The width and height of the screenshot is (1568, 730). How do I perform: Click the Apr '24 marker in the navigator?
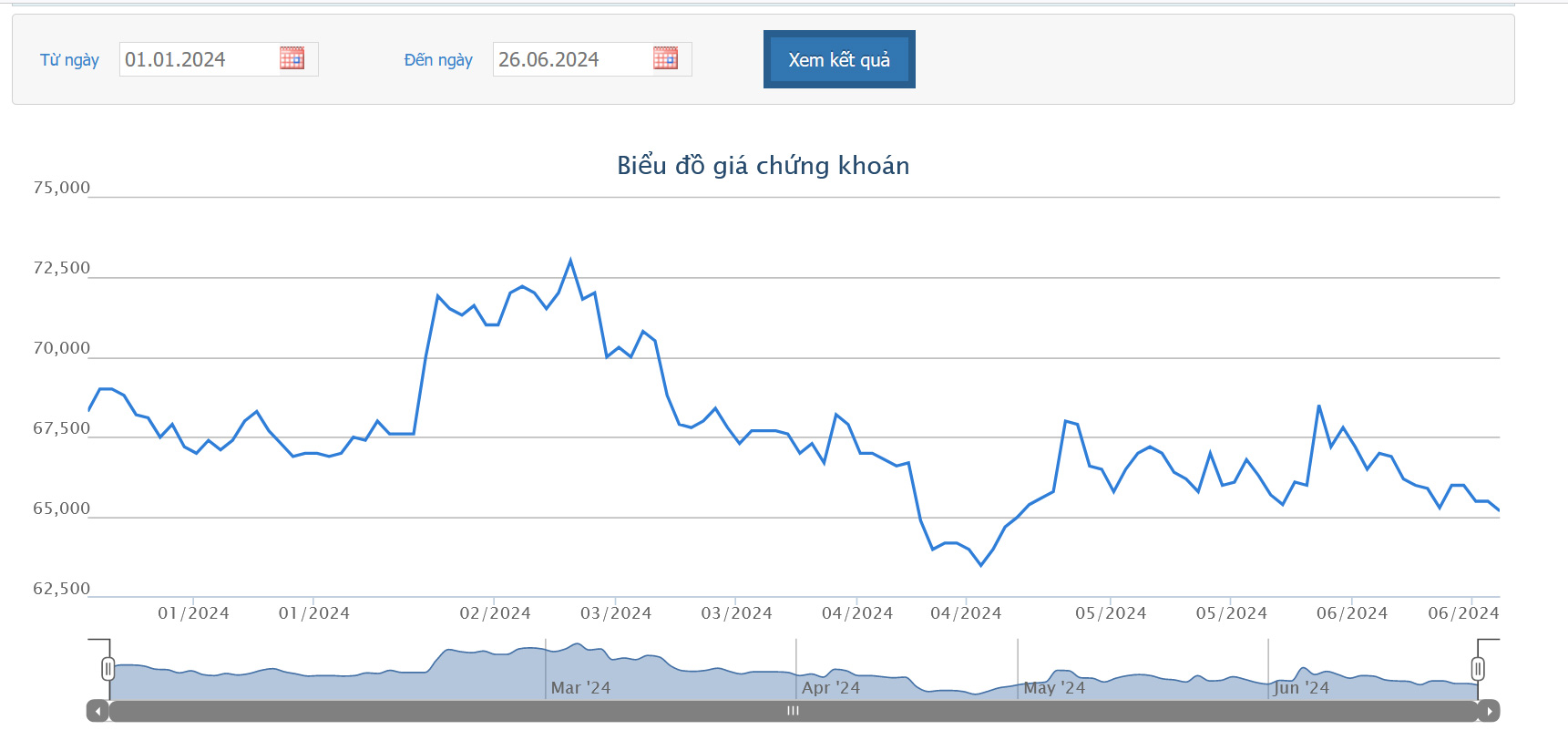[830, 687]
